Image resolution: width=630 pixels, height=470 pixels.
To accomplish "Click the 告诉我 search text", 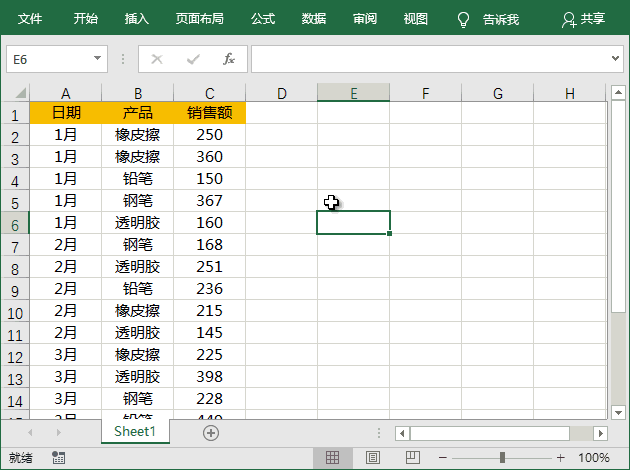I will pyautogui.click(x=501, y=19).
